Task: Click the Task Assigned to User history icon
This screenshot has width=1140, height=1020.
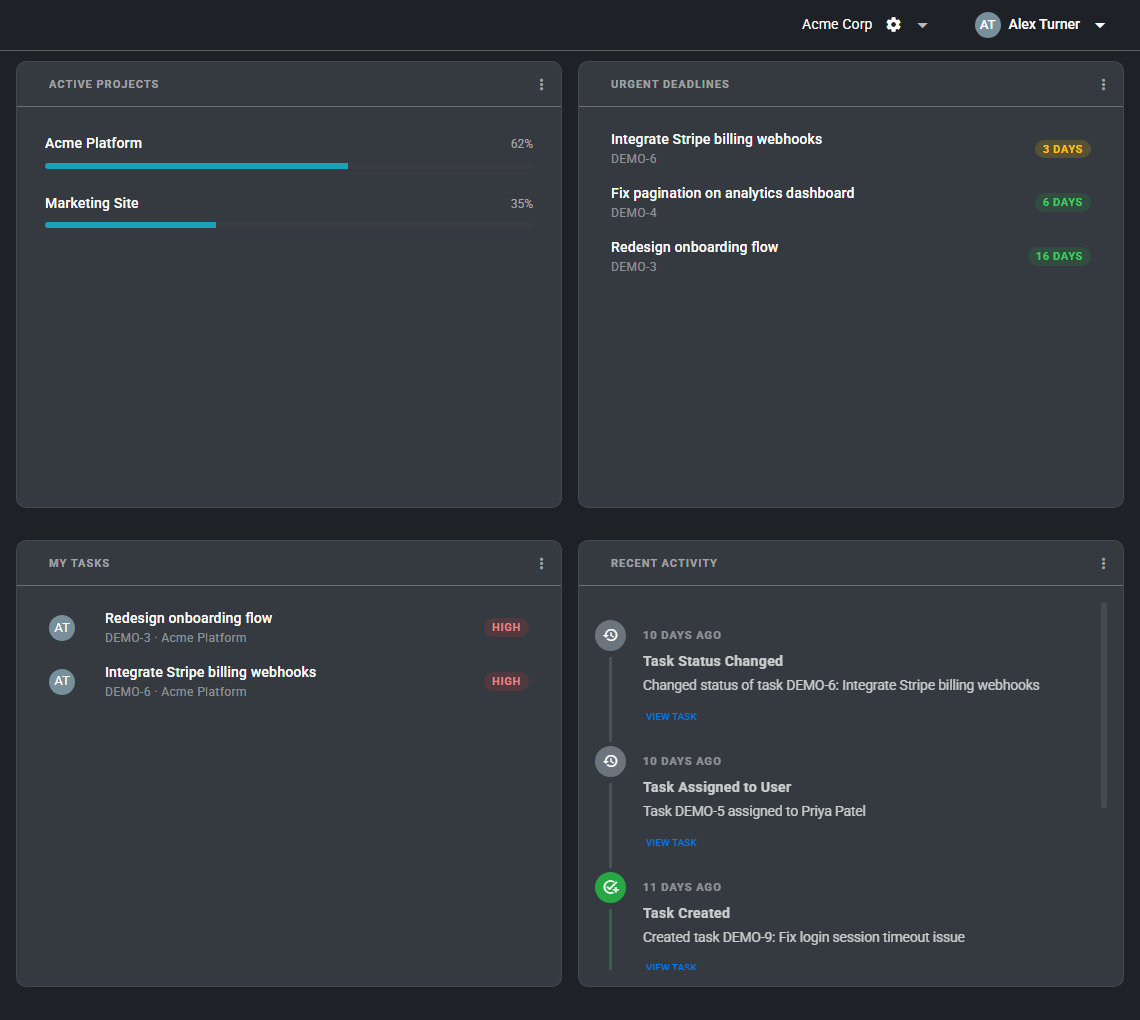Action: click(611, 761)
